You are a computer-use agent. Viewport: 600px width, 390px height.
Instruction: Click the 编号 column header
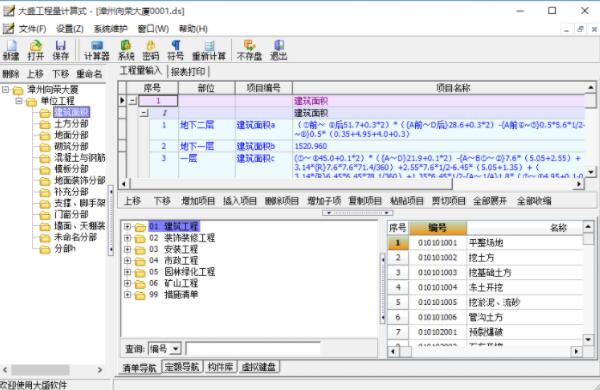(438, 228)
